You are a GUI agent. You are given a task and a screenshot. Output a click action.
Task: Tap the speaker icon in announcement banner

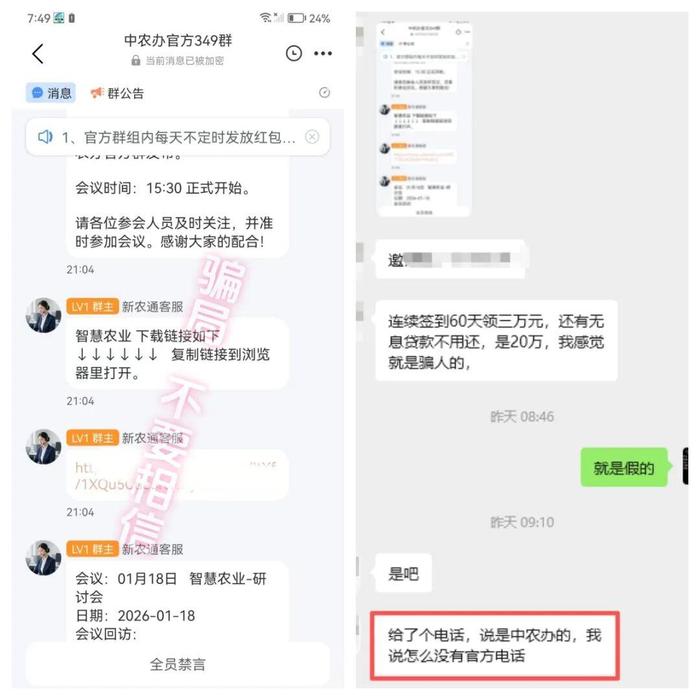(46, 137)
